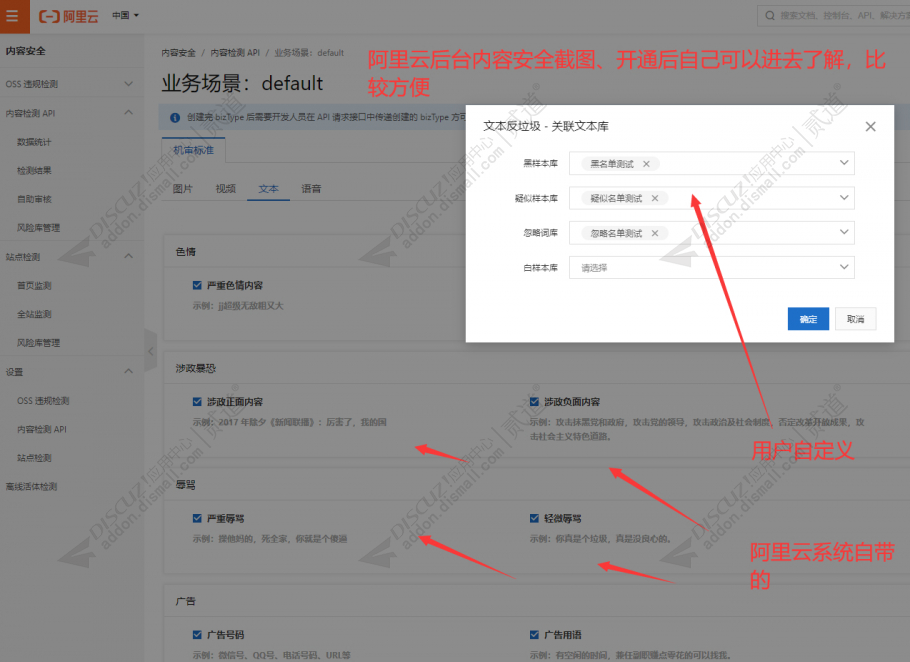Open 首页监测 in sidebar
The width and height of the screenshot is (910, 662).
[x=34, y=285]
